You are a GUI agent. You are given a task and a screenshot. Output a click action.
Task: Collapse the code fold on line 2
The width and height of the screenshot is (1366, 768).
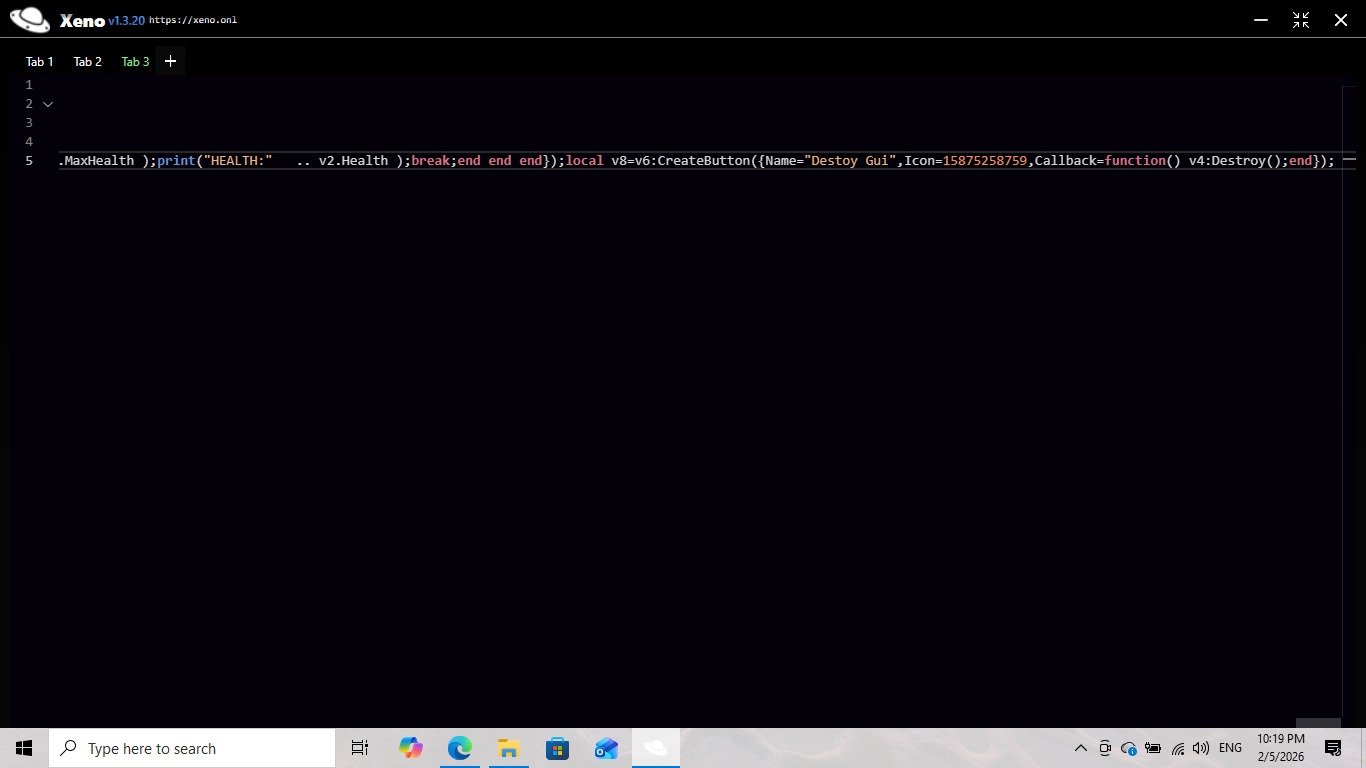pyautogui.click(x=48, y=104)
